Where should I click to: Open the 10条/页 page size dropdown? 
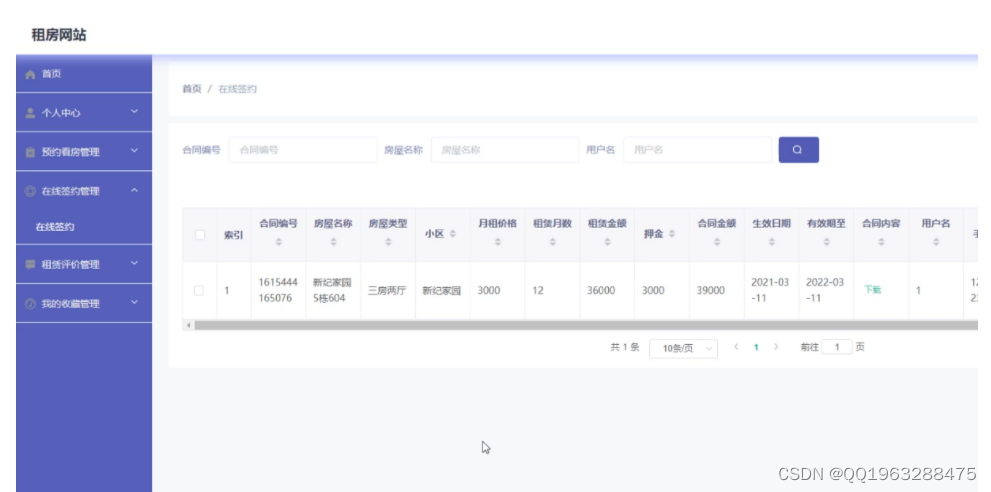click(x=683, y=348)
